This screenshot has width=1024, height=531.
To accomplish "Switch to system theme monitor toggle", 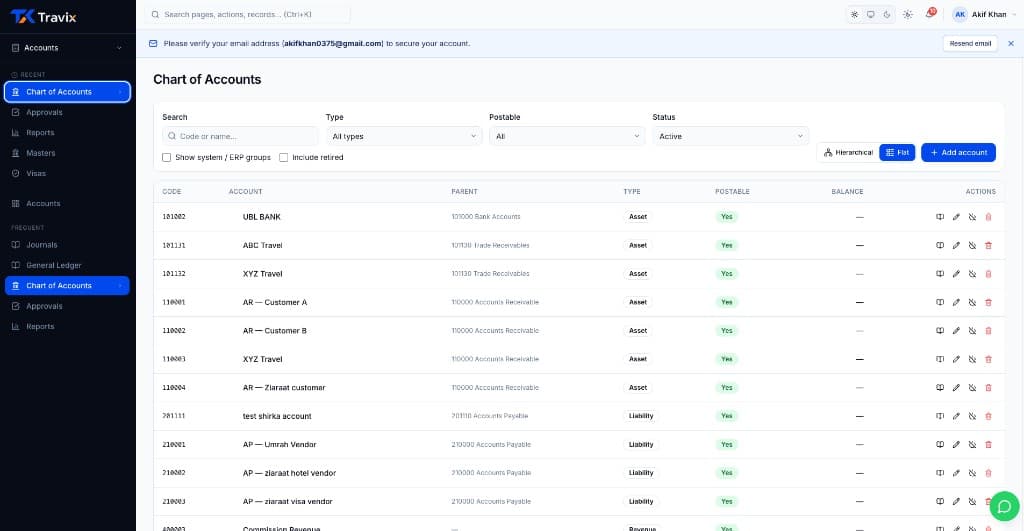I will (871, 14).
